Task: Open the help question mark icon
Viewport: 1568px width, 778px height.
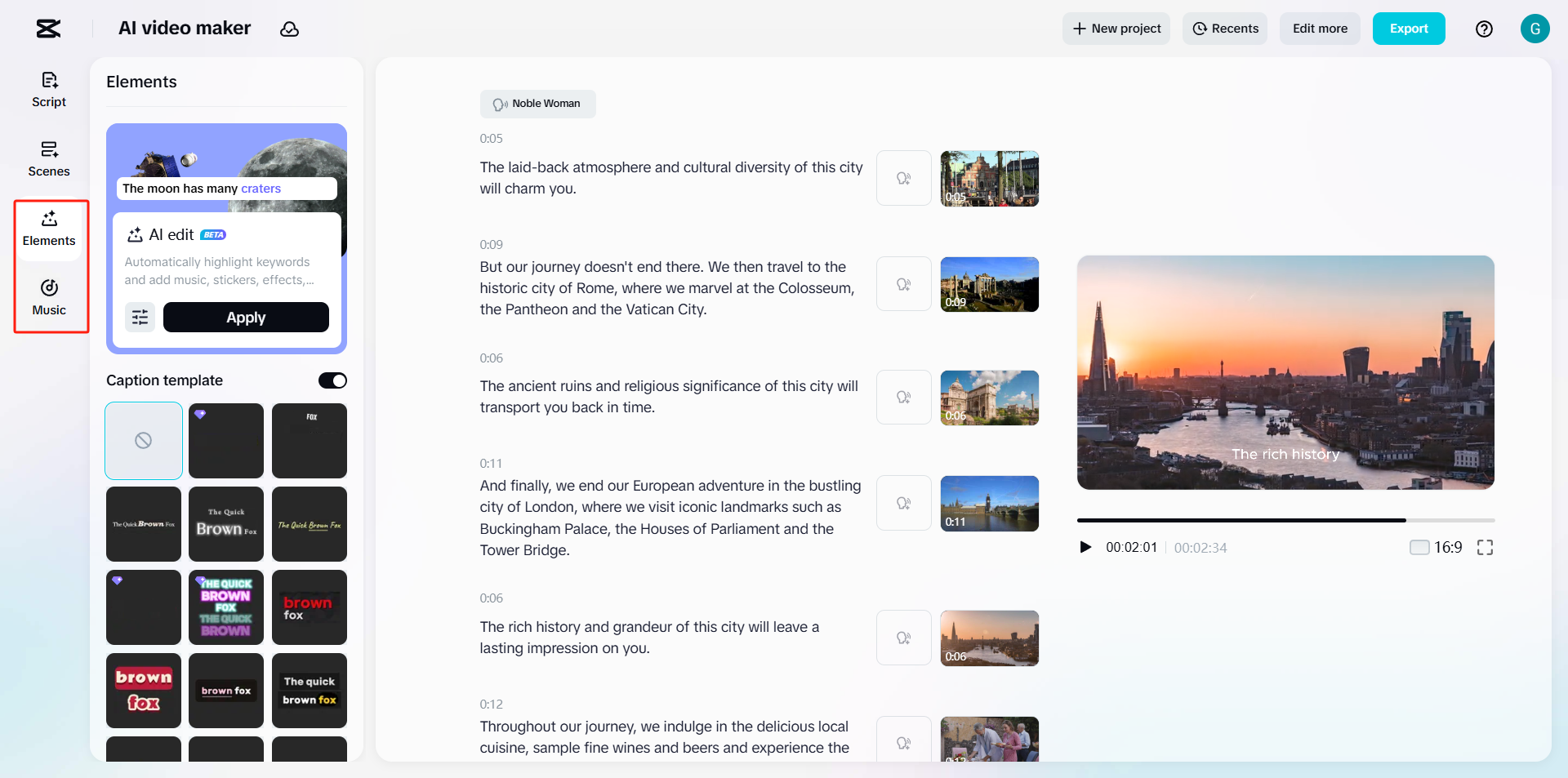Action: pos(1484,29)
